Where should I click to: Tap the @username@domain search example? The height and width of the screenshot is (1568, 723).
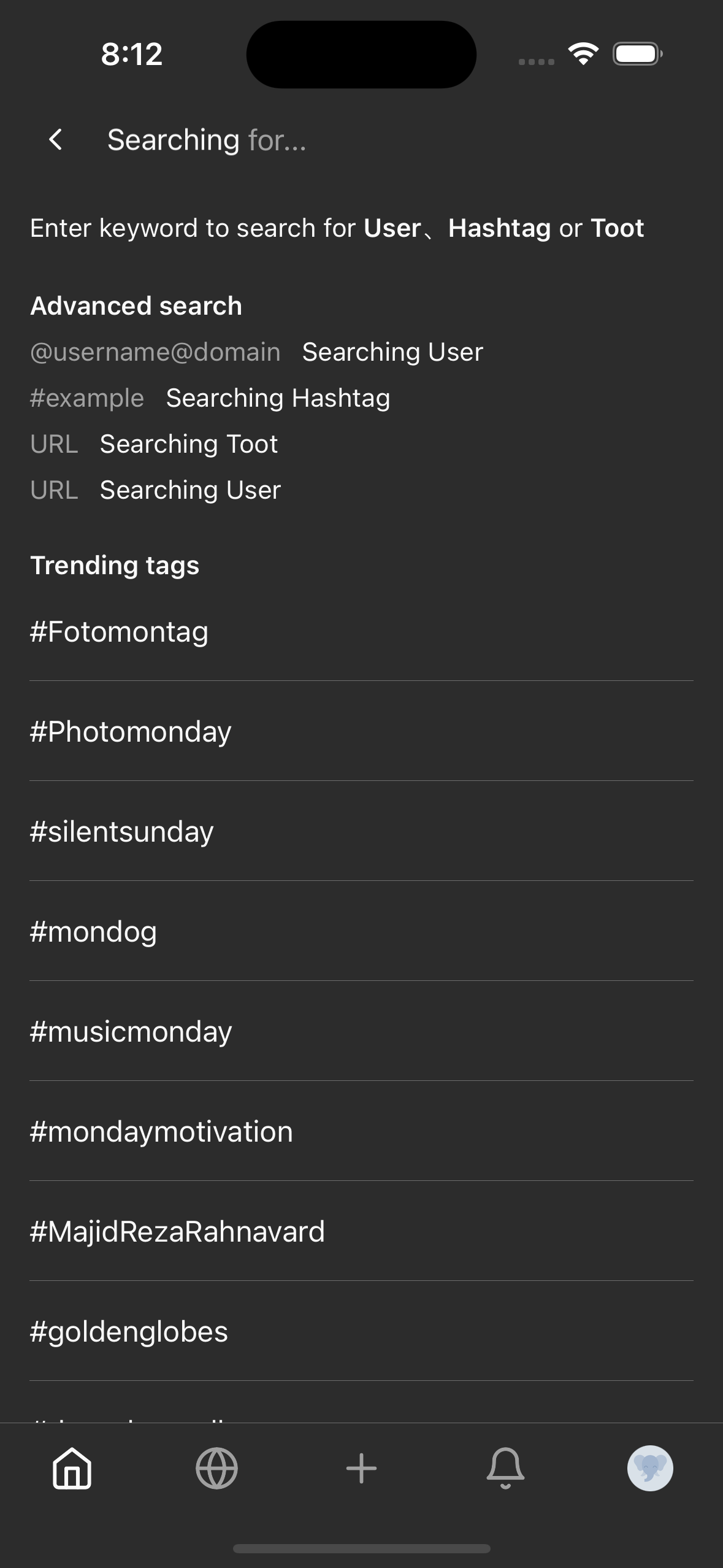[x=155, y=352]
